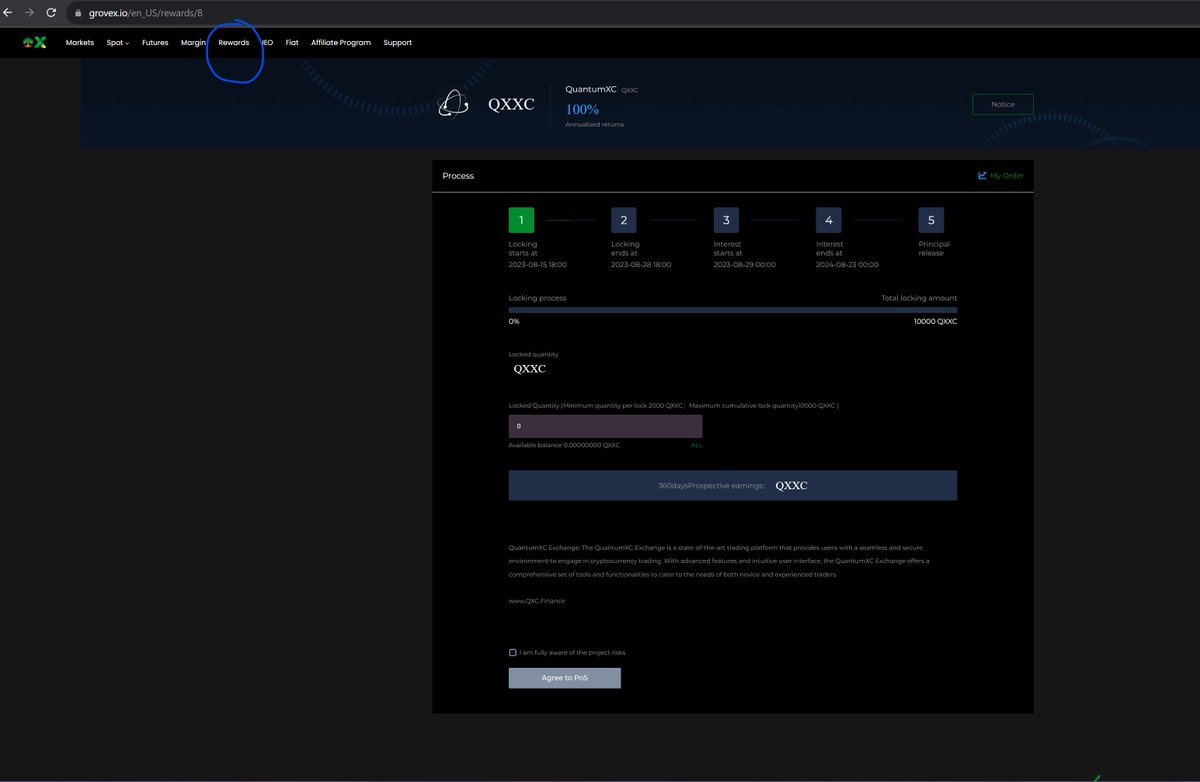
Task: Select step 4 Interest ends at
Action: [829, 220]
